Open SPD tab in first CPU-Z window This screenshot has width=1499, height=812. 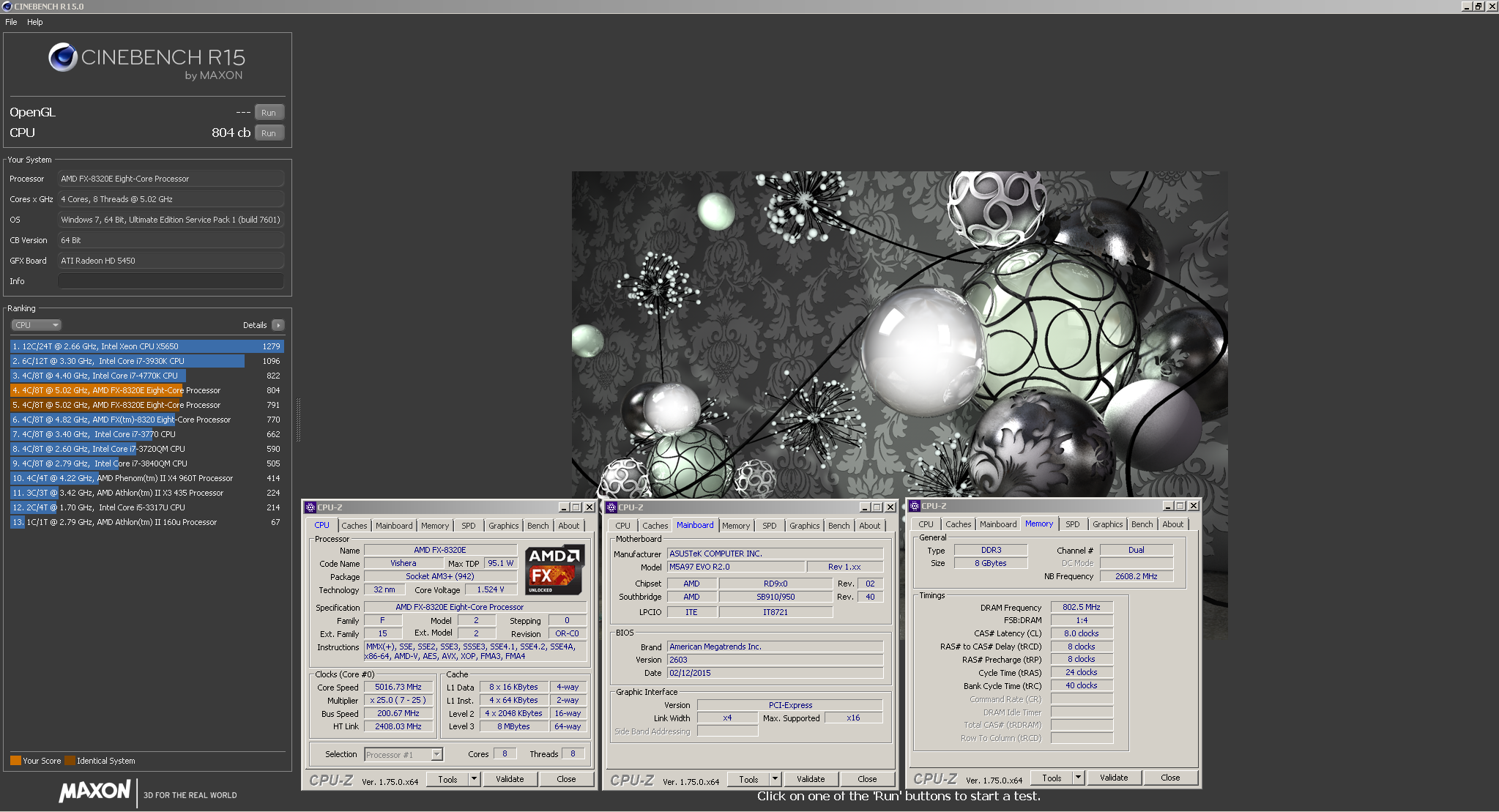[469, 526]
